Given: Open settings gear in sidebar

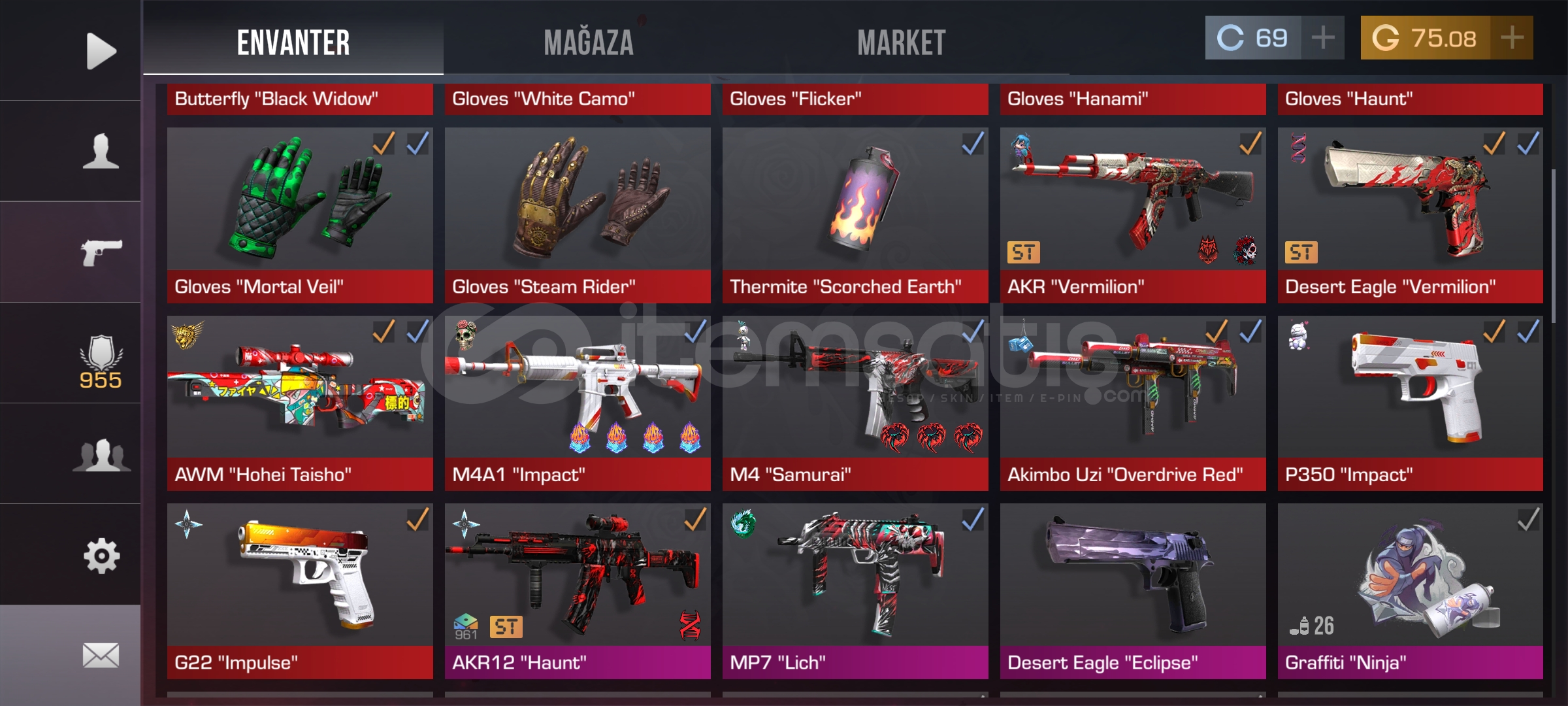Looking at the screenshot, I should click(x=101, y=556).
